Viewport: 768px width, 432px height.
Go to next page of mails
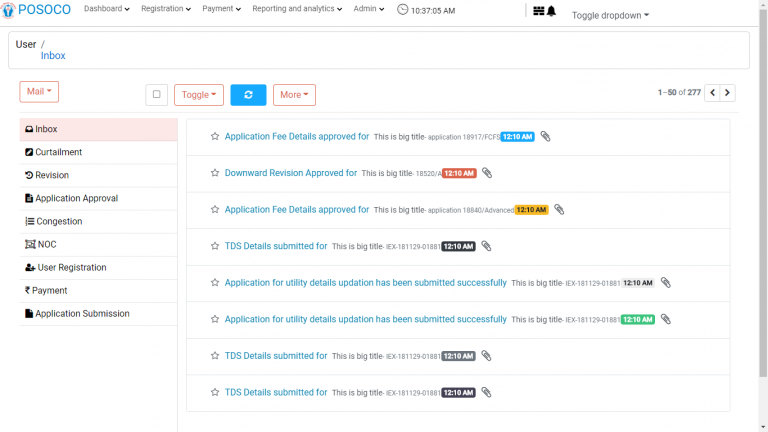point(727,93)
